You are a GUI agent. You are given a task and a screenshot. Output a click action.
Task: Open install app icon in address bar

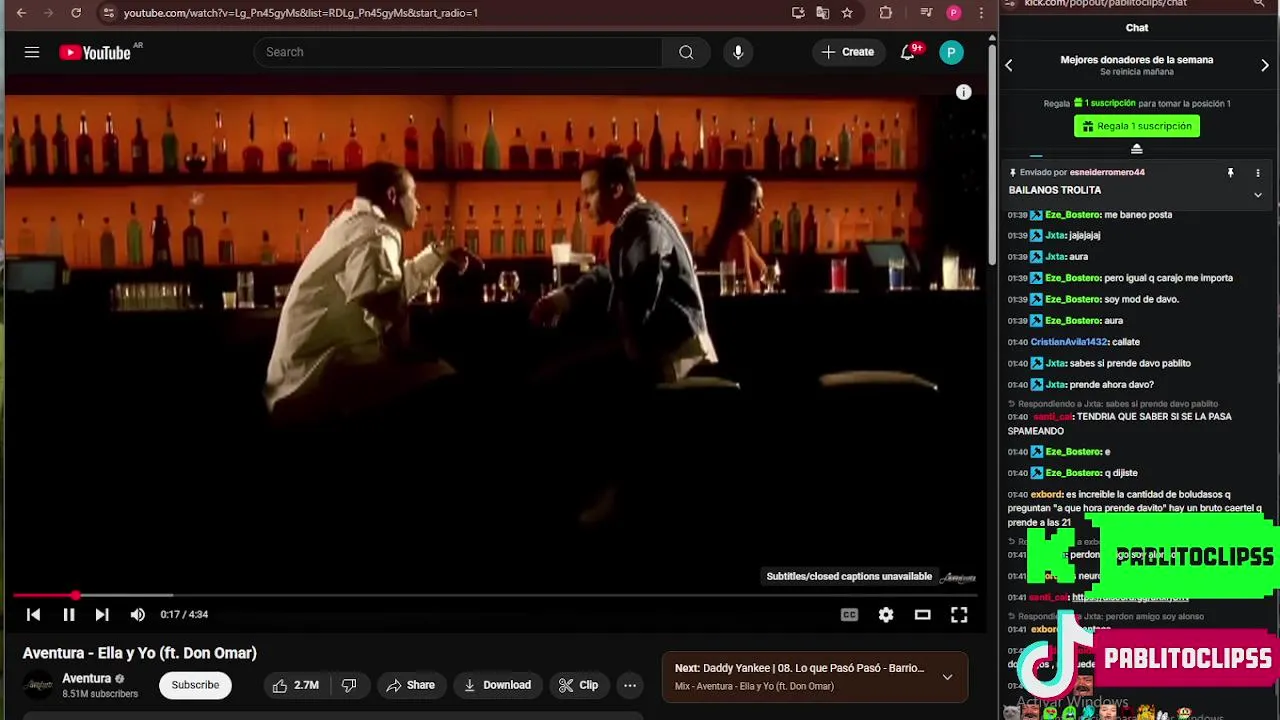[798, 13]
